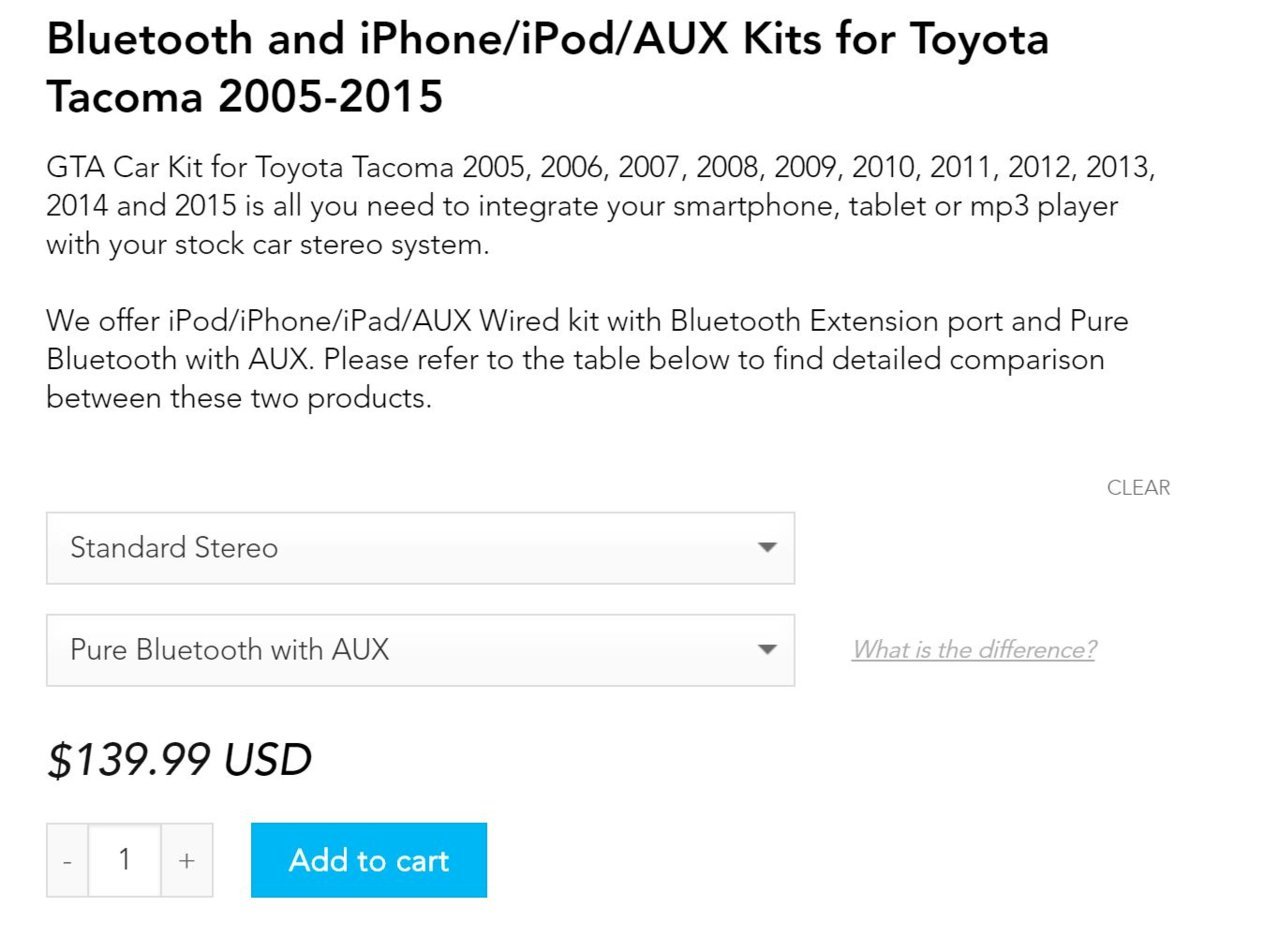Open the Pure Bluetooth with AUX dropdown

tap(420, 650)
